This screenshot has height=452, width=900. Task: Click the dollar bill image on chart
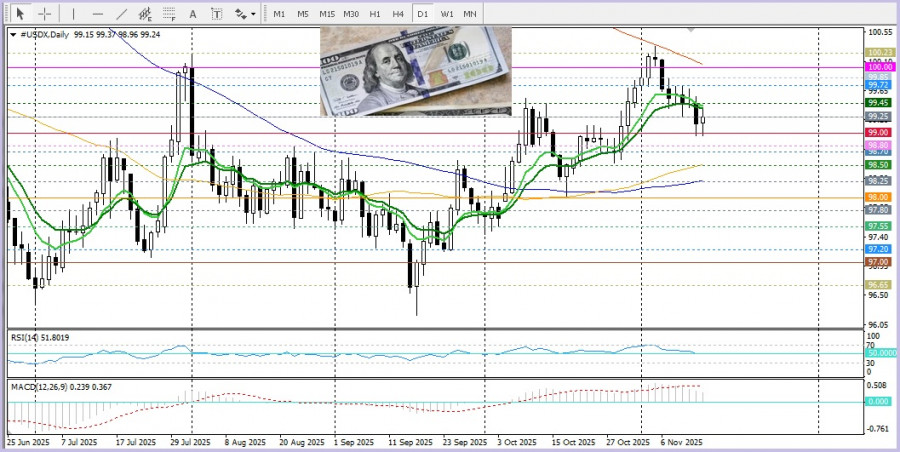coord(414,72)
